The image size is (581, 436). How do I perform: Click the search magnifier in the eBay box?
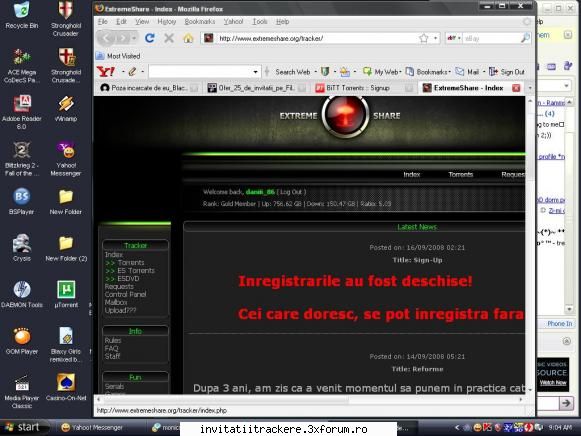coord(525,38)
